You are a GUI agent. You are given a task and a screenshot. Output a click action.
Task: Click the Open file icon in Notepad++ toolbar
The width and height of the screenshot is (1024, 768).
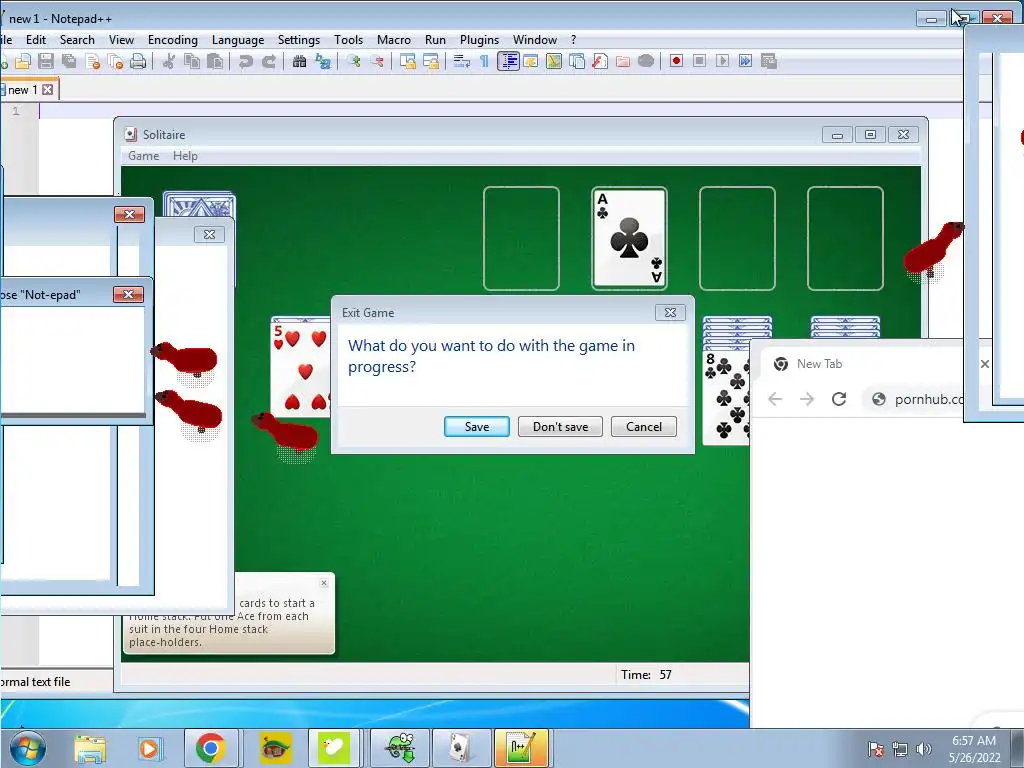coord(23,61)
